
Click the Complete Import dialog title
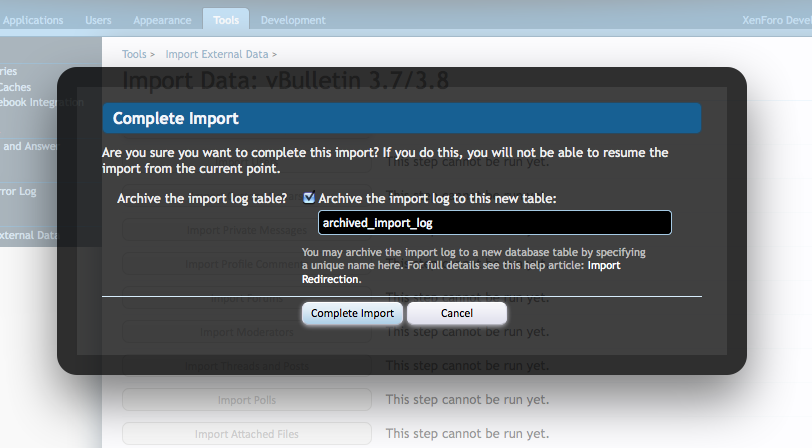click(x=176, y=119)
